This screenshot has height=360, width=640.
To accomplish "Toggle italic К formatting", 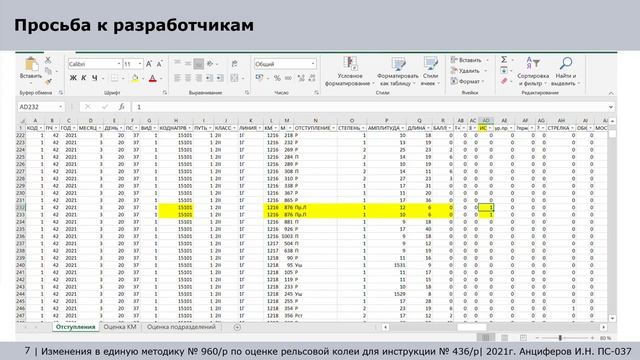I will pos(84,78).
